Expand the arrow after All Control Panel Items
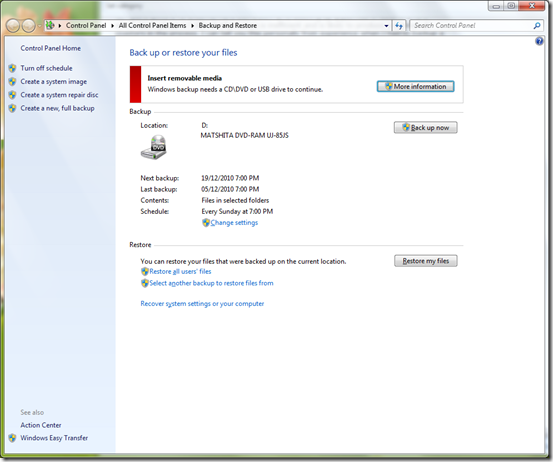Screen dimensions: 553x462 tap(193, 25)
